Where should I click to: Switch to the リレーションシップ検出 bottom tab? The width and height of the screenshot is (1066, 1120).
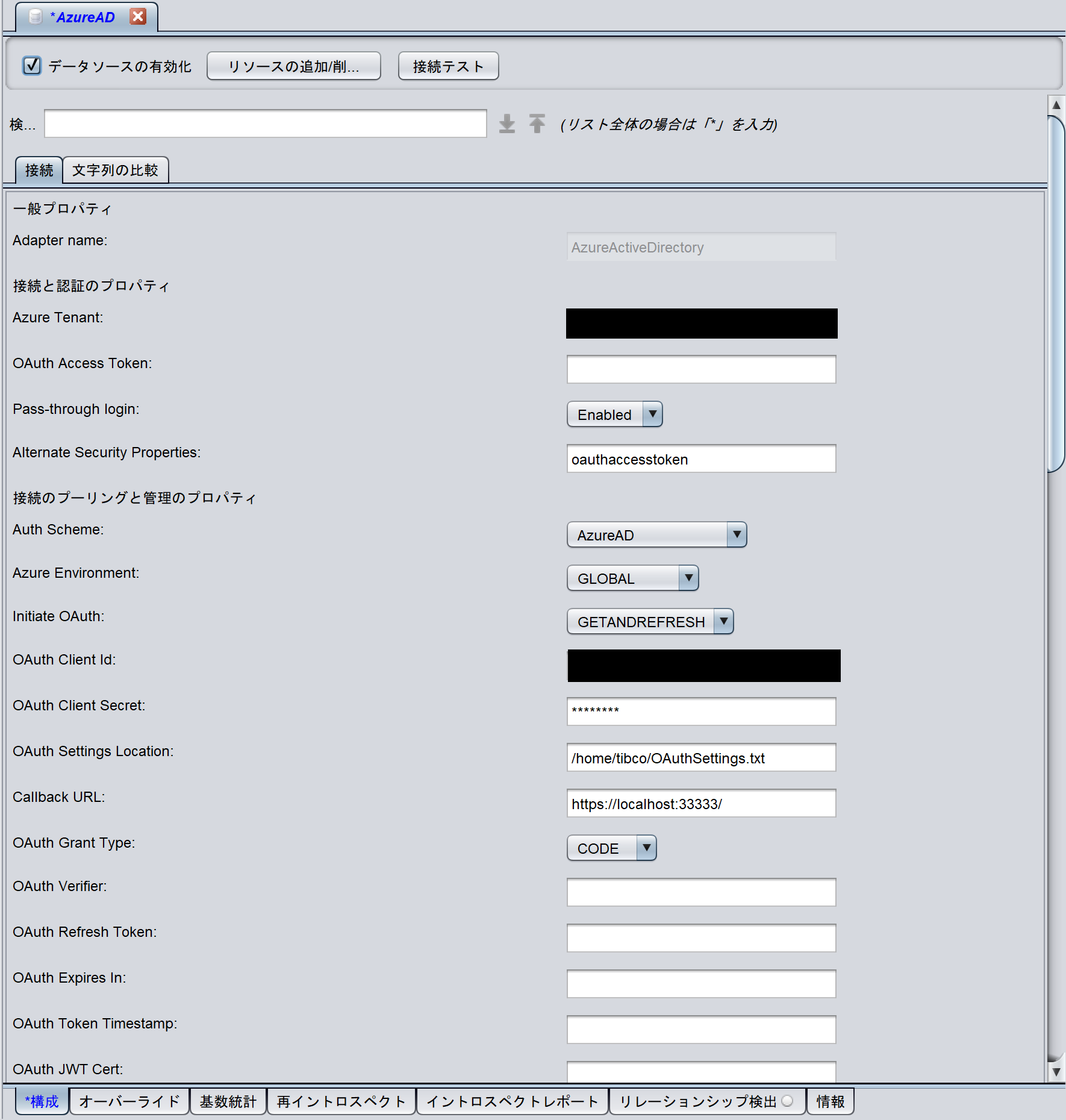point(708,1101)
